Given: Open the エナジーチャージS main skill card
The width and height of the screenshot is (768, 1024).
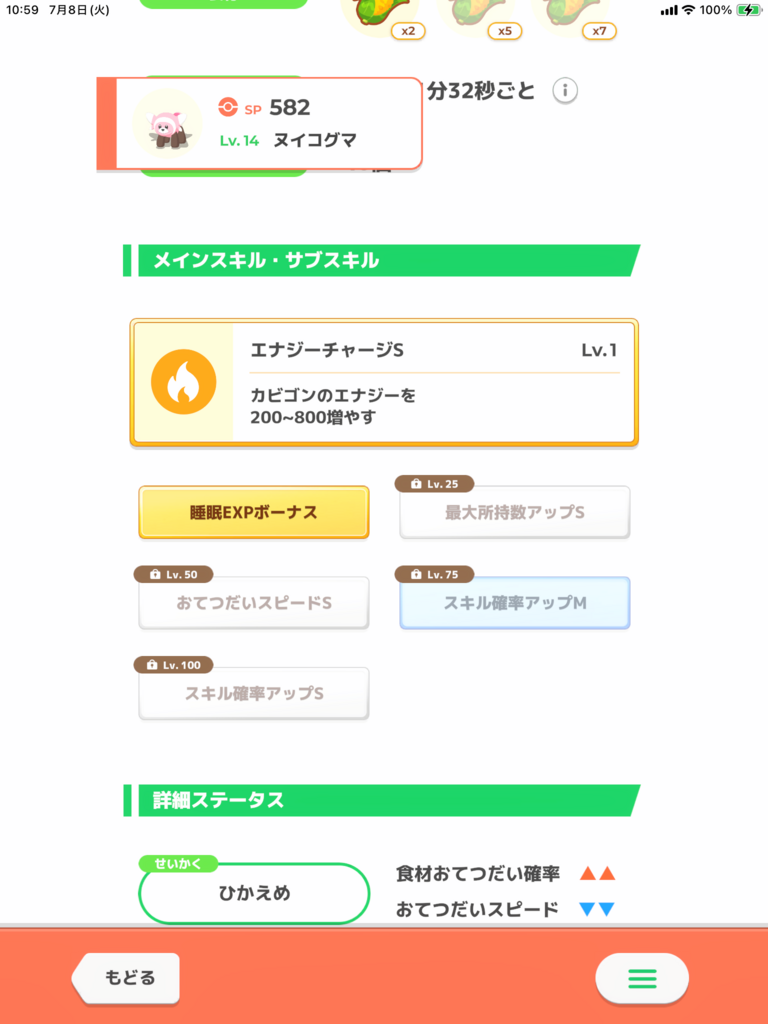Looking at the screenshot, I should pyautogui.click(x=384, y=383).
